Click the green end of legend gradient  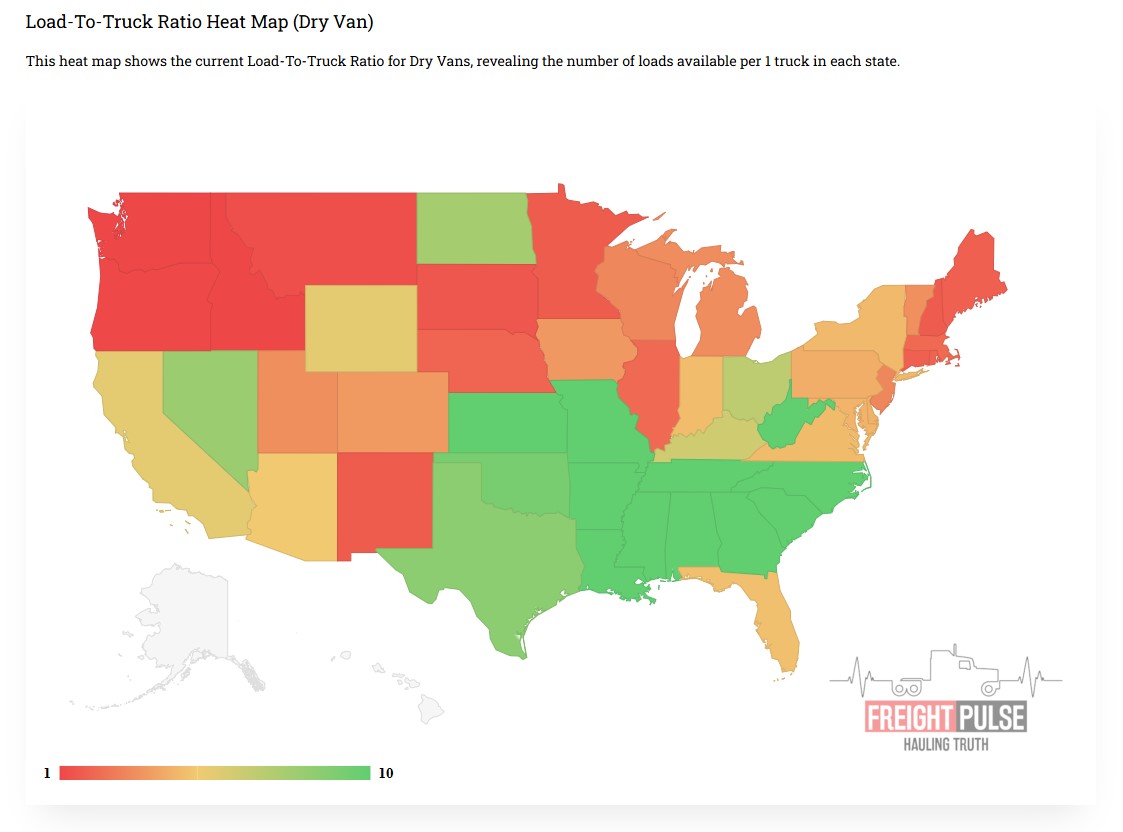[x=362, y=773]
